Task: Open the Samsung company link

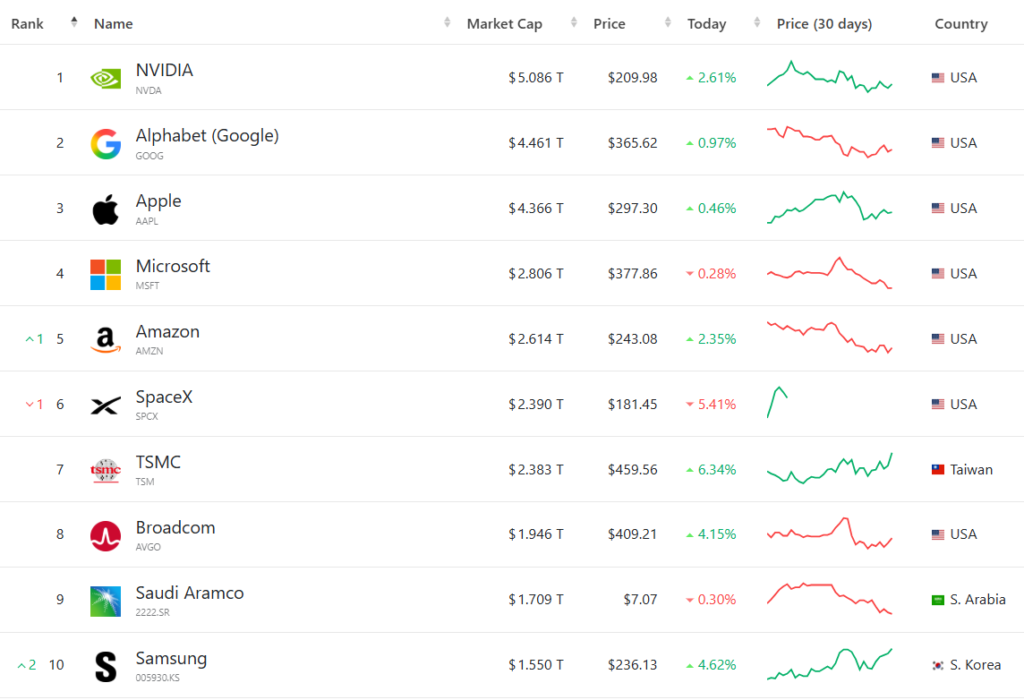Action: click(171, 658)
